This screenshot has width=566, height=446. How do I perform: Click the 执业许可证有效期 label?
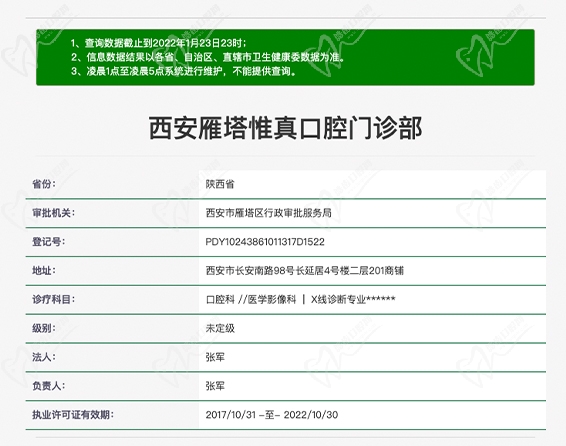pyautogui.click(x=73, y=415)
